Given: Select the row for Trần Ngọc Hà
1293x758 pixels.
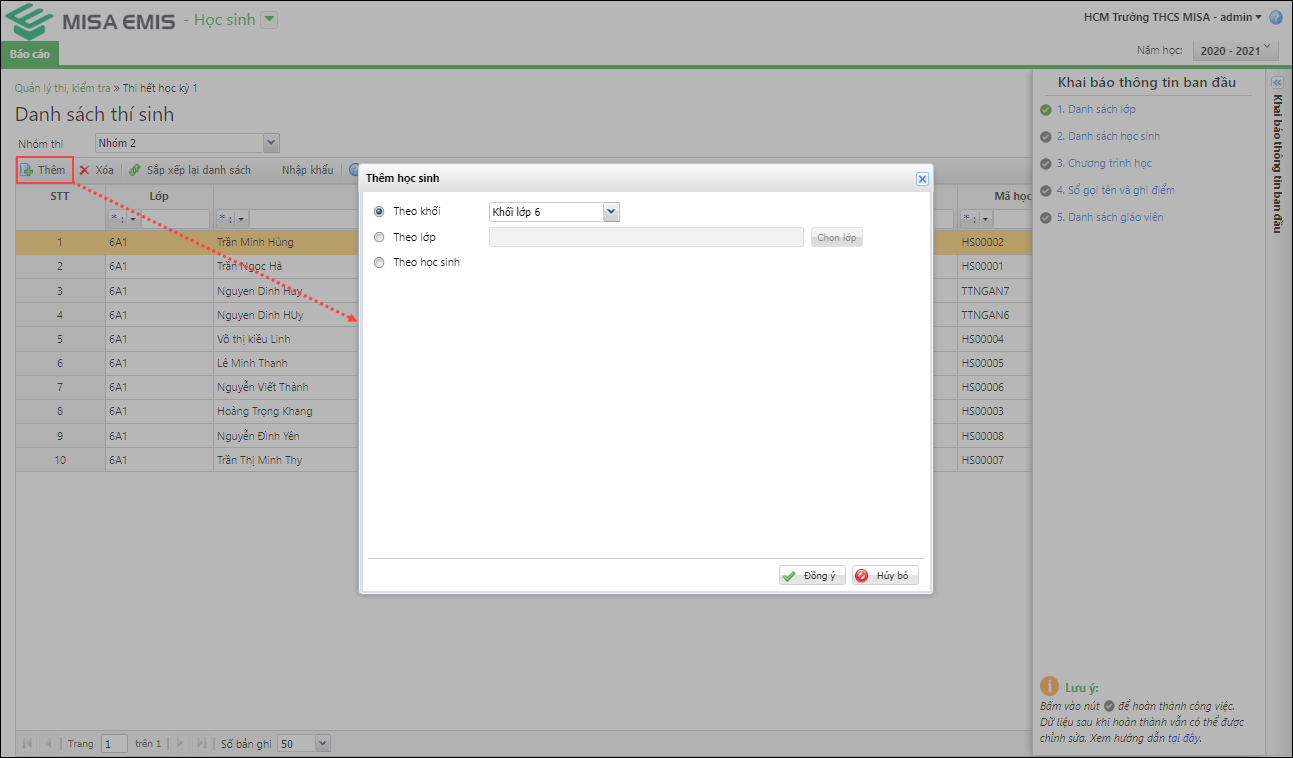Looking at the screenshot, I should (186, 267).
